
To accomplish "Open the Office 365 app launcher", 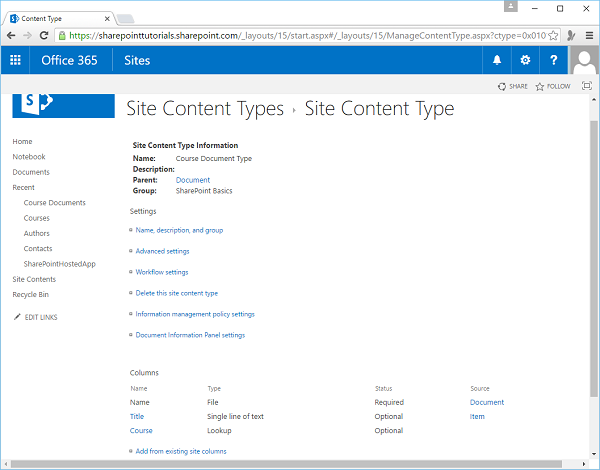I will (15, 60).
